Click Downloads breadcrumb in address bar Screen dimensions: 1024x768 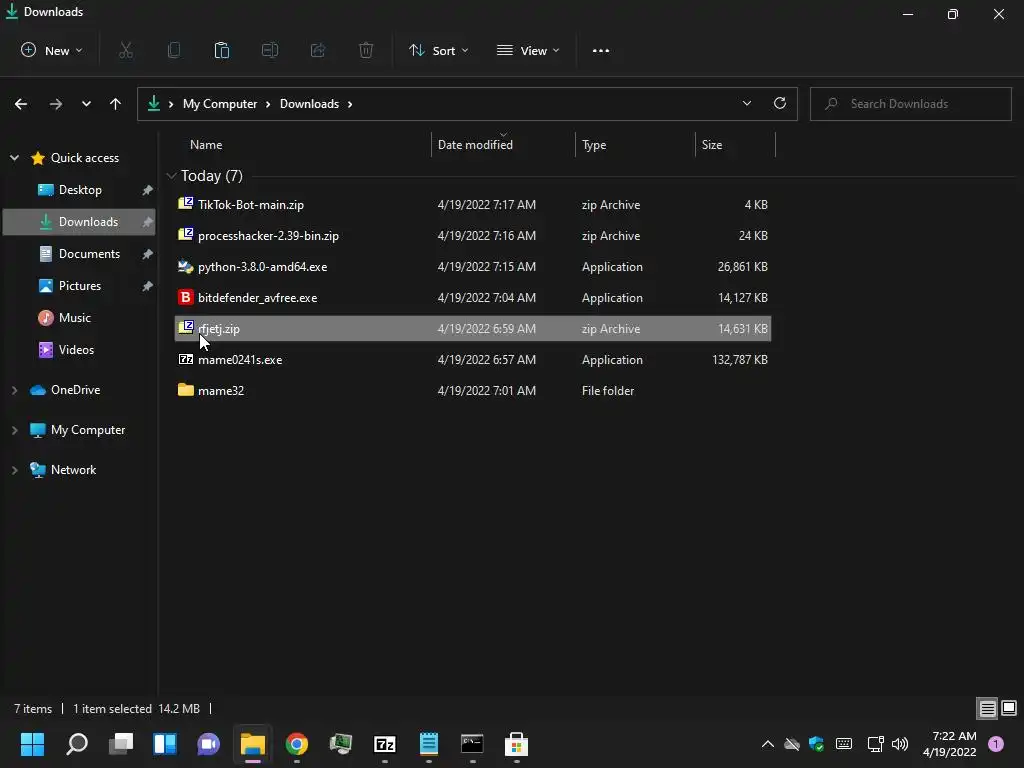pyautogui.click(x=310, y=104)
